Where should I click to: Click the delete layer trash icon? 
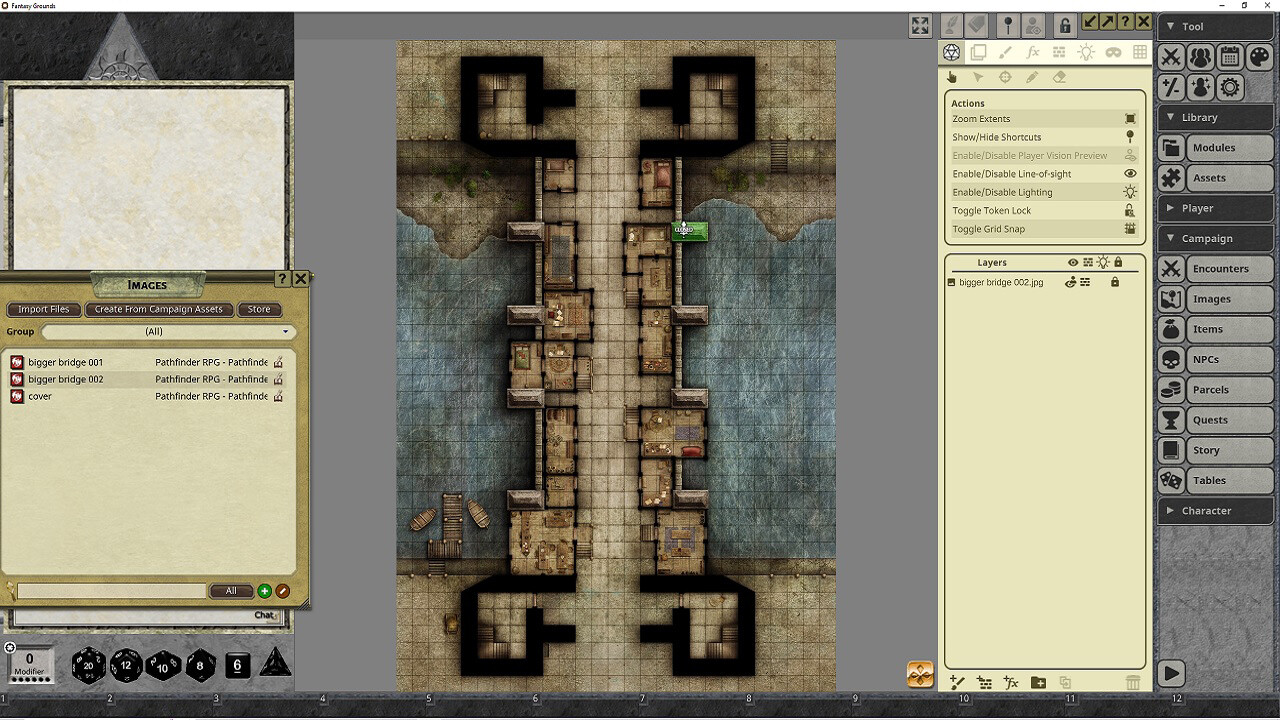click(x=1132, y=682)
